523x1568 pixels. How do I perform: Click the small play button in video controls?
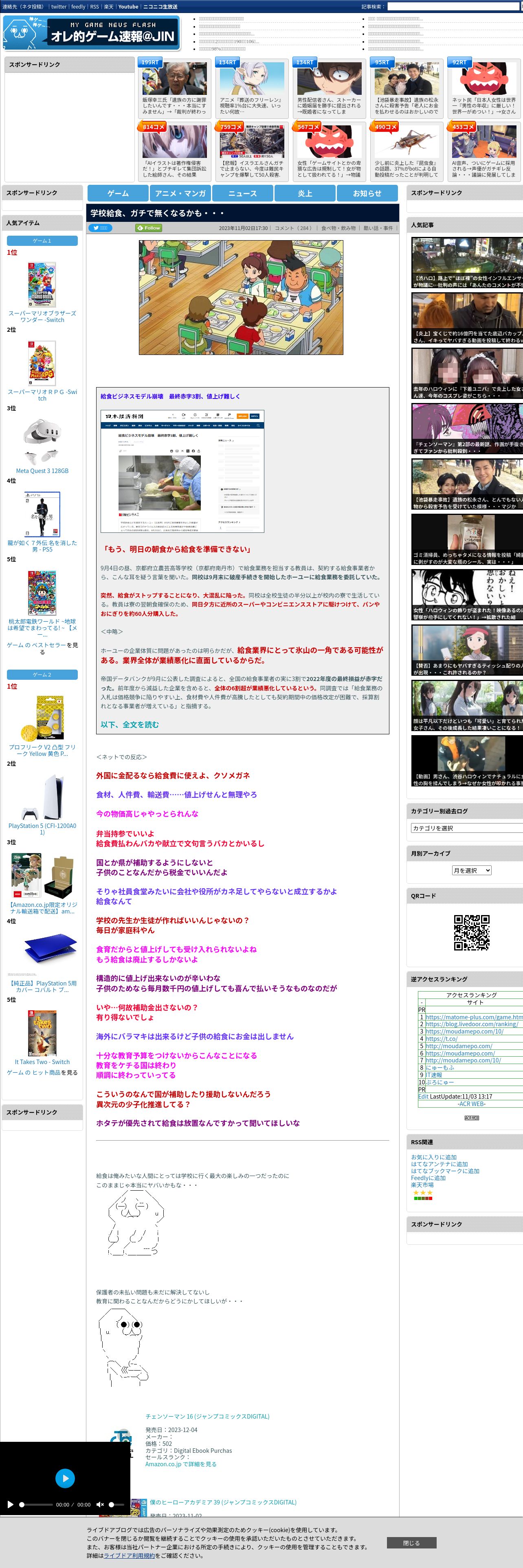pyautogui.click(x=10, y=1504)
